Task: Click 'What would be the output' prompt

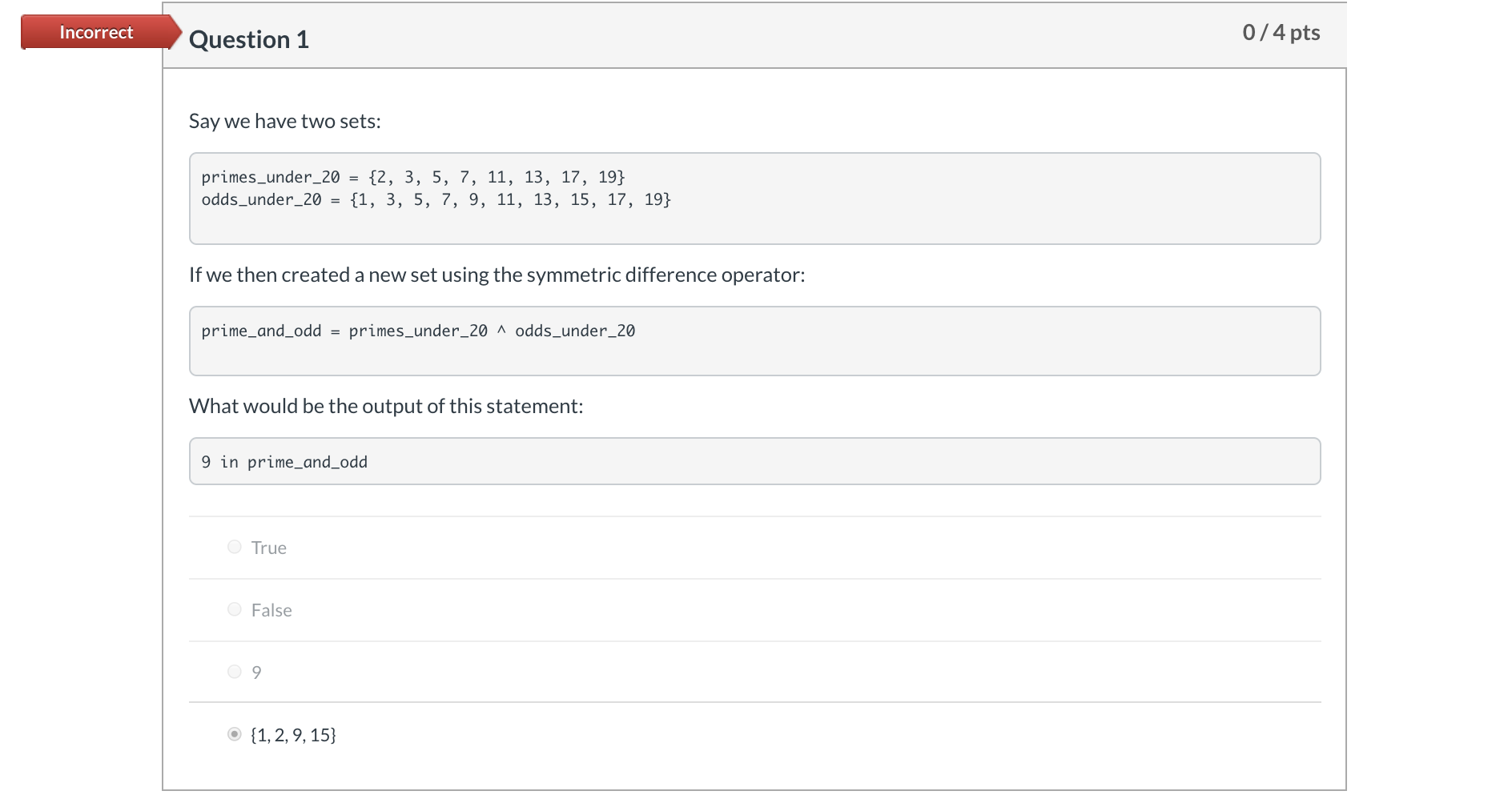Action: pos(386,406)
